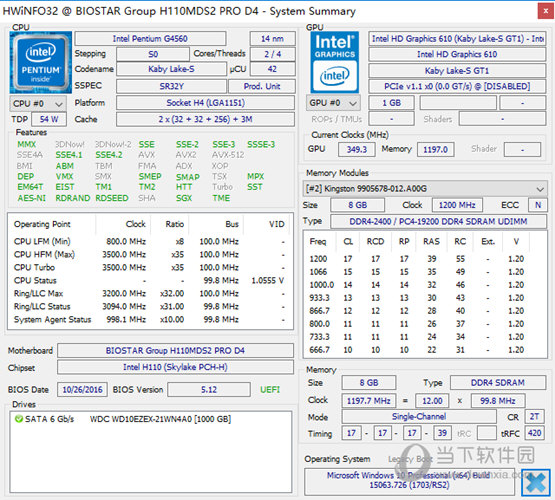555x500 pixels.
Task: Click the Operating System text box
Action: point(409,480)
